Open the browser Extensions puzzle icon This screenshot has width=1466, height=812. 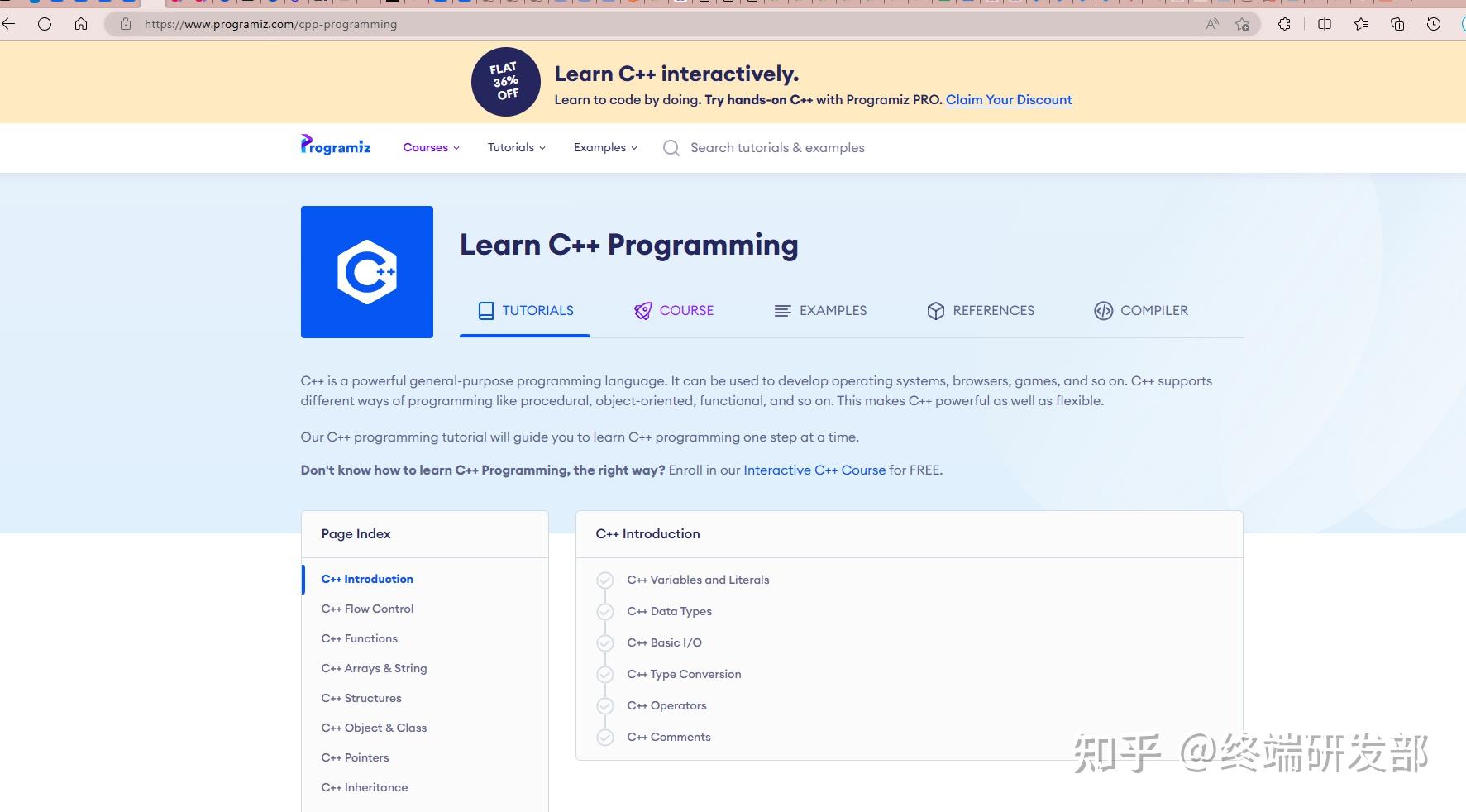coord(1284,24)
